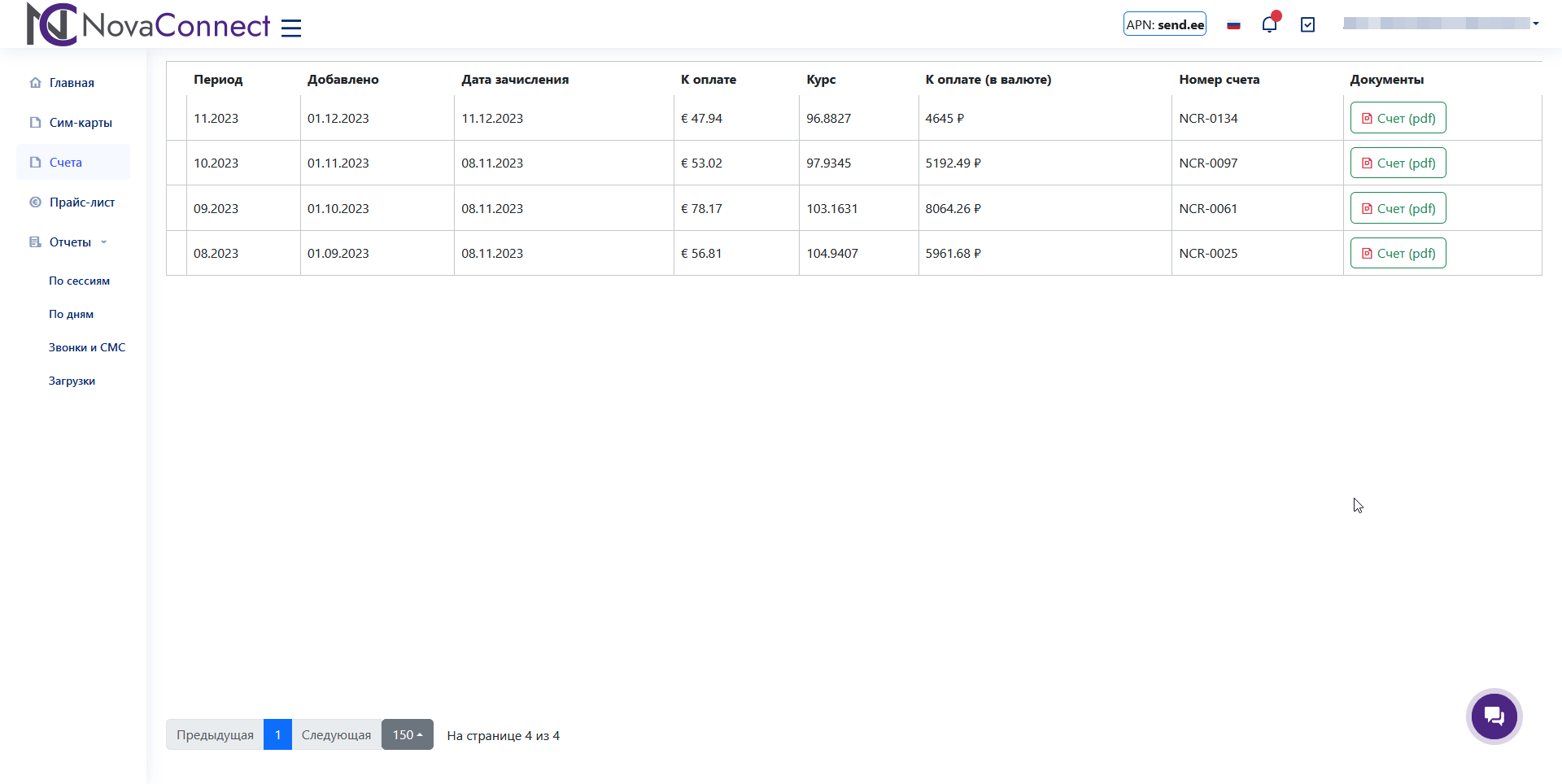1562x784 pixels.
Task: Download PDF invoice for NCR-0025
Action: tap(1398, 254)
